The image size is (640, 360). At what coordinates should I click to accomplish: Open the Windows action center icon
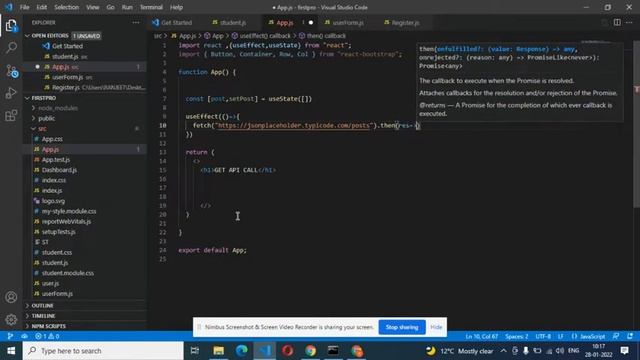point(624,351)
